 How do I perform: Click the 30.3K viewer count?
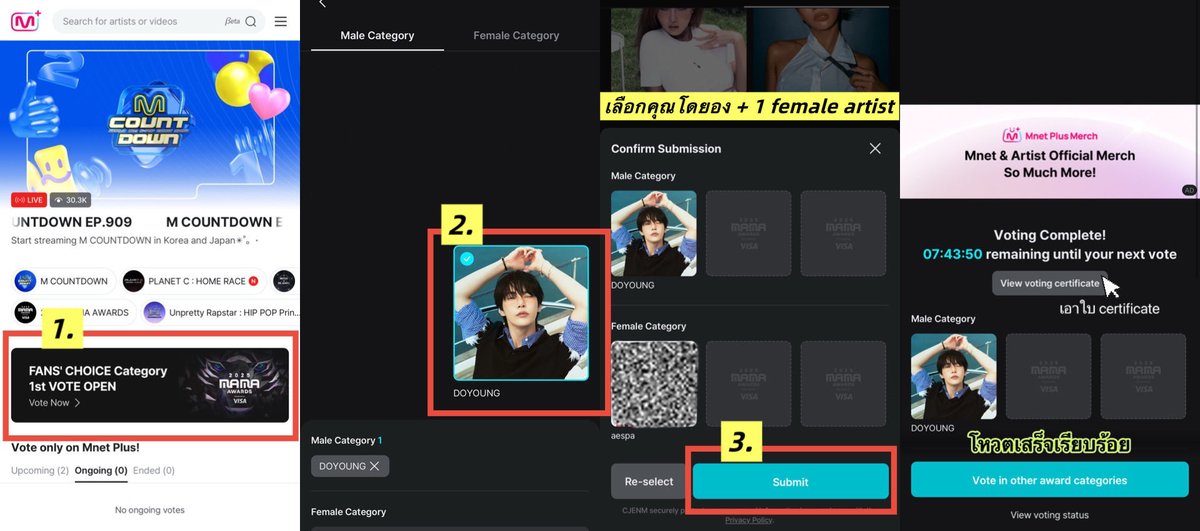point(70,200)
